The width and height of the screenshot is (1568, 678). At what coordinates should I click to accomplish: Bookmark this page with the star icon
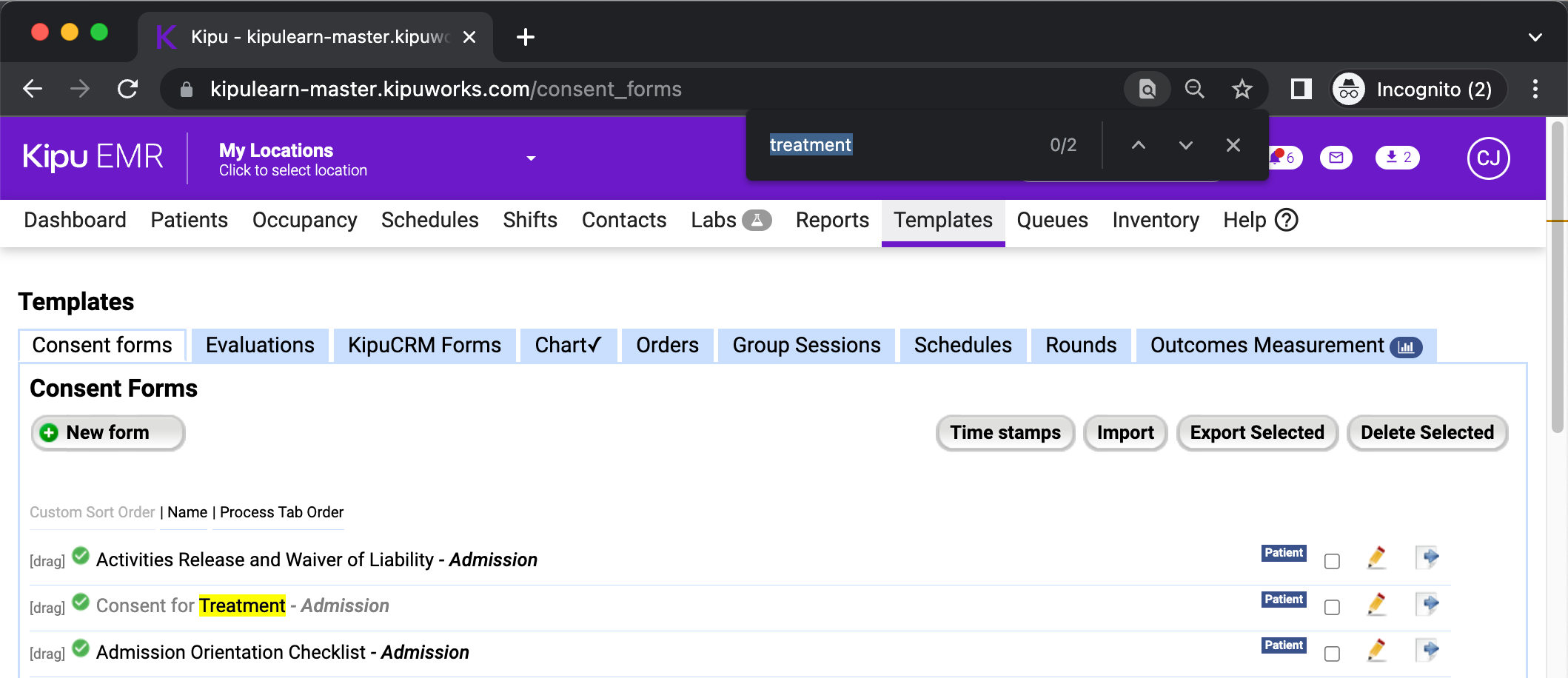(1242, 90)
